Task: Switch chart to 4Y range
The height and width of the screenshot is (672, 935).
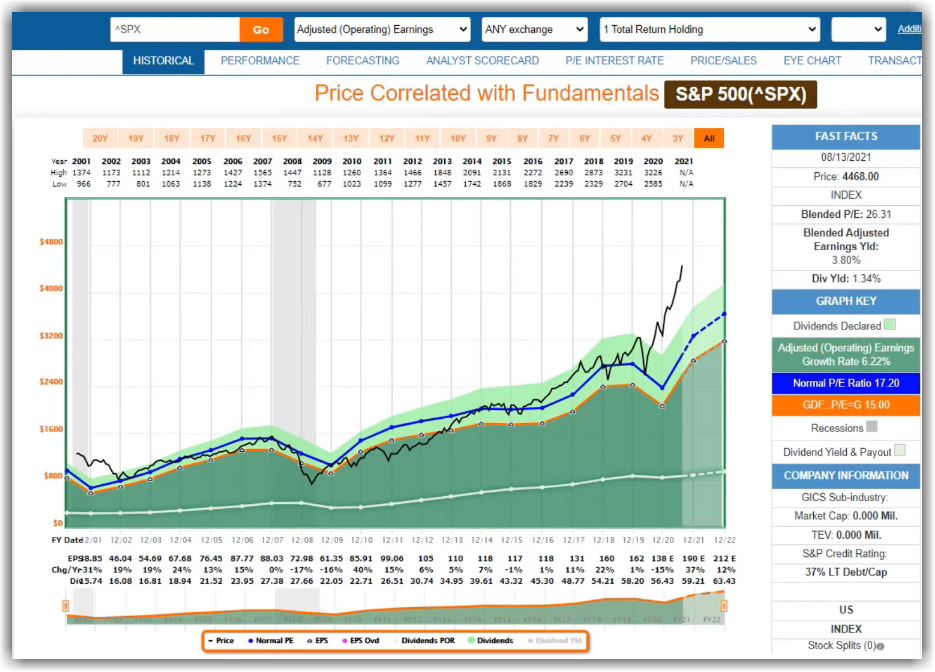Action: (x=646, y=138)
